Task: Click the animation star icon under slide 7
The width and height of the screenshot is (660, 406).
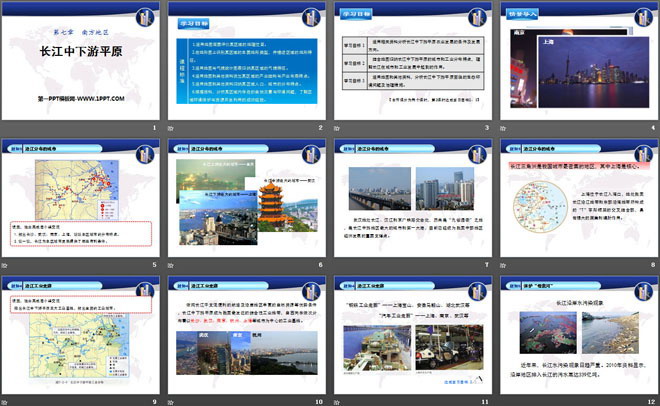Action: (x=336, y=264)
